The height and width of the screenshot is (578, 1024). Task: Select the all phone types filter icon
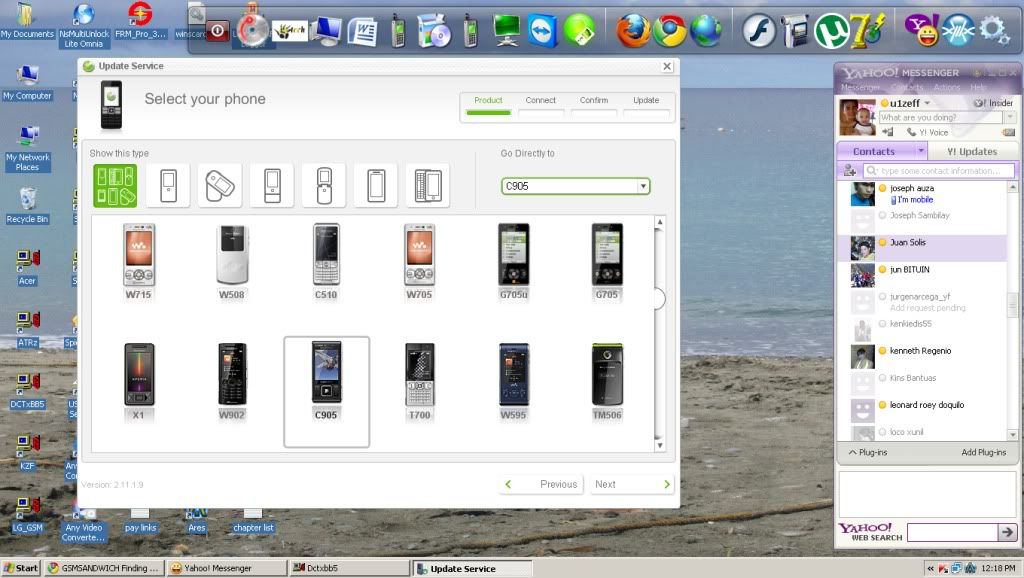(x=115, y=186)
